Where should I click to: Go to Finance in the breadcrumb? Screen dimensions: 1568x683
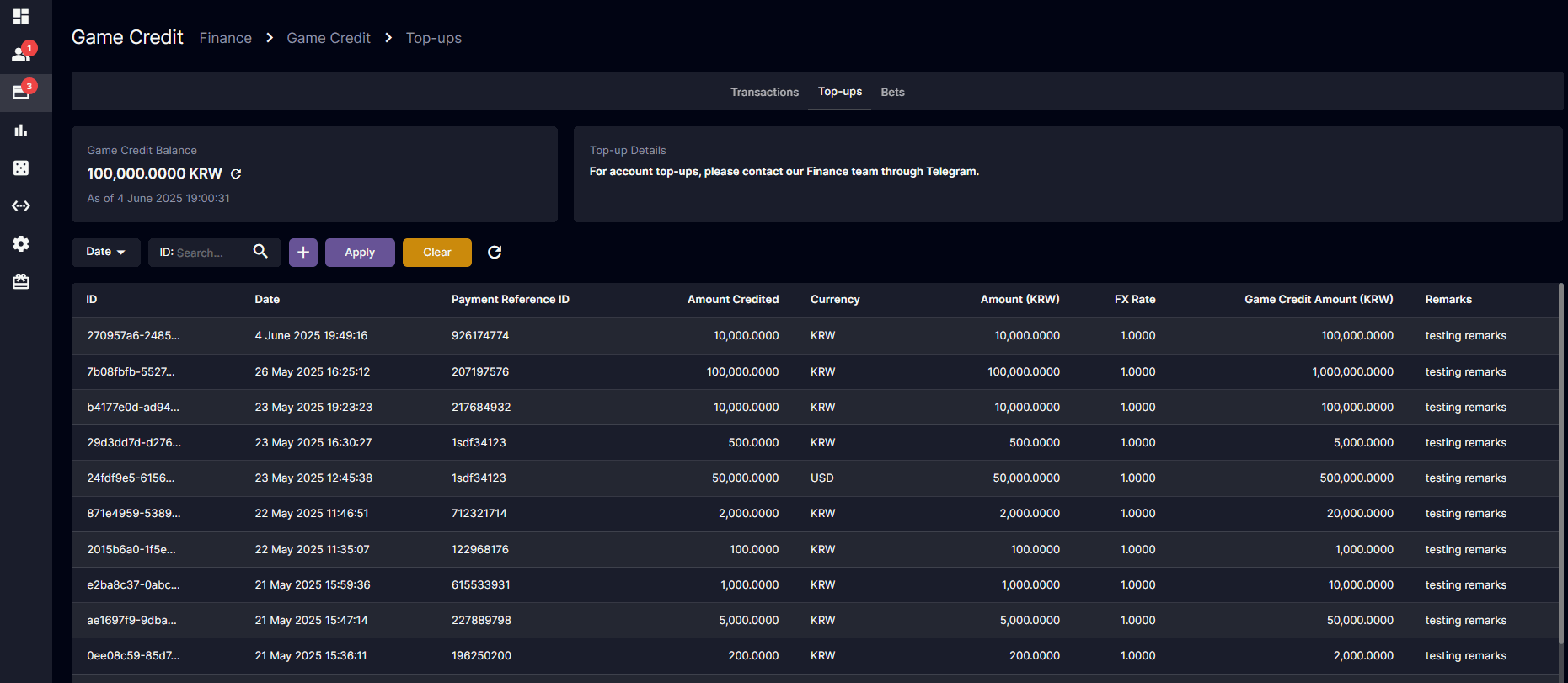tap(226, 38)
